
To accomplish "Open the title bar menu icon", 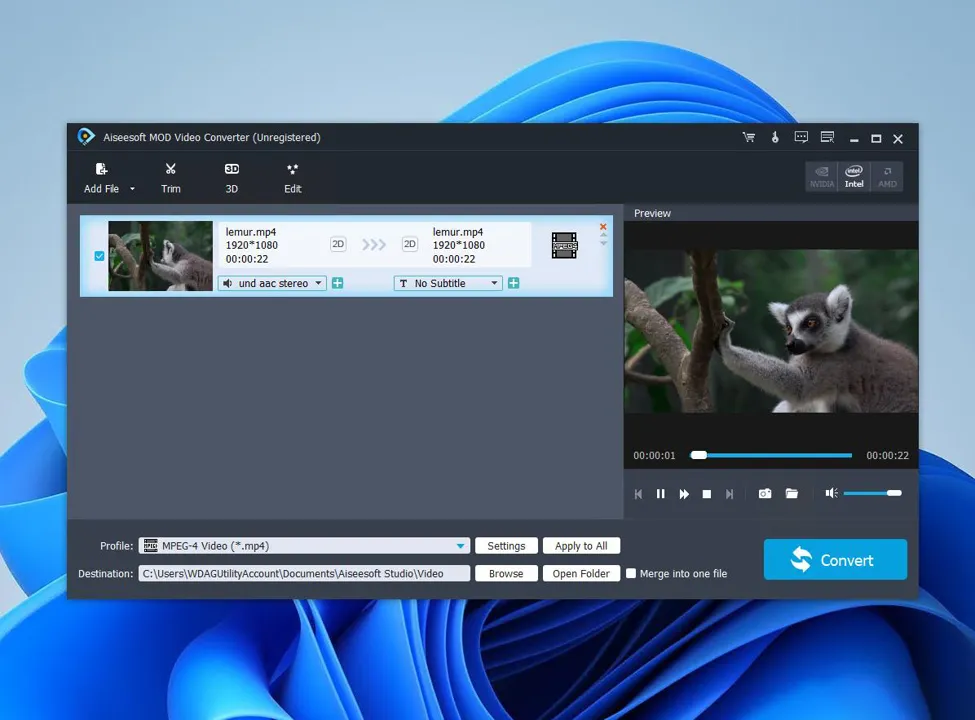I will tap(827, 137).
